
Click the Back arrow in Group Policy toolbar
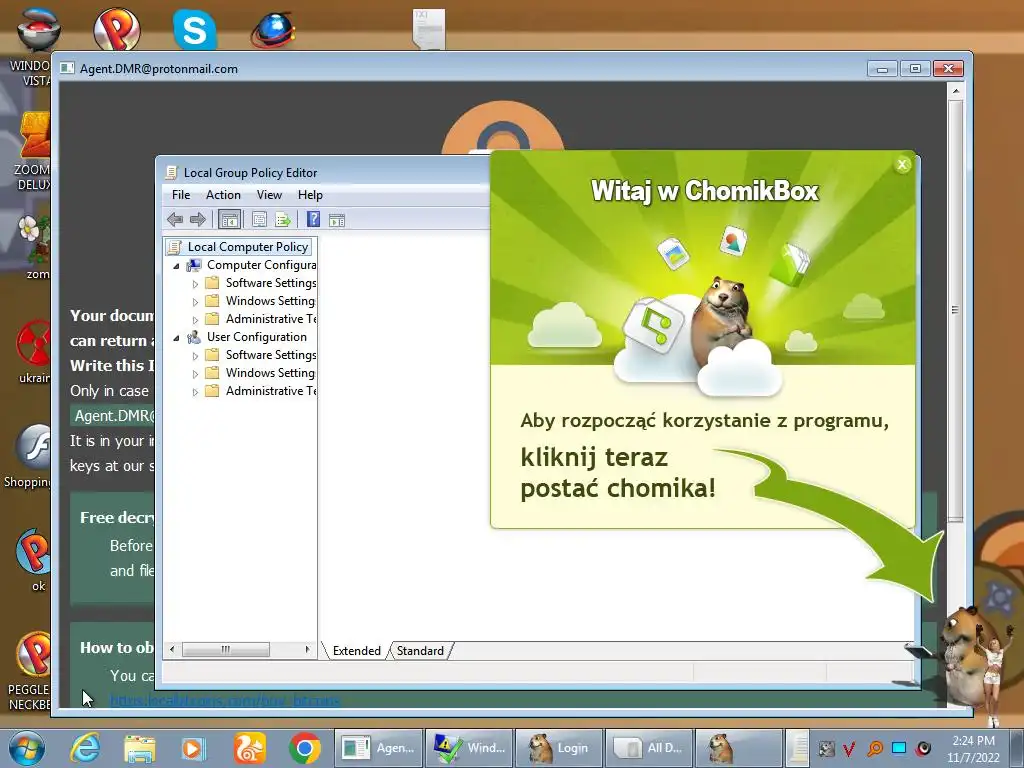pyautogui.click(x=174, y=219)
